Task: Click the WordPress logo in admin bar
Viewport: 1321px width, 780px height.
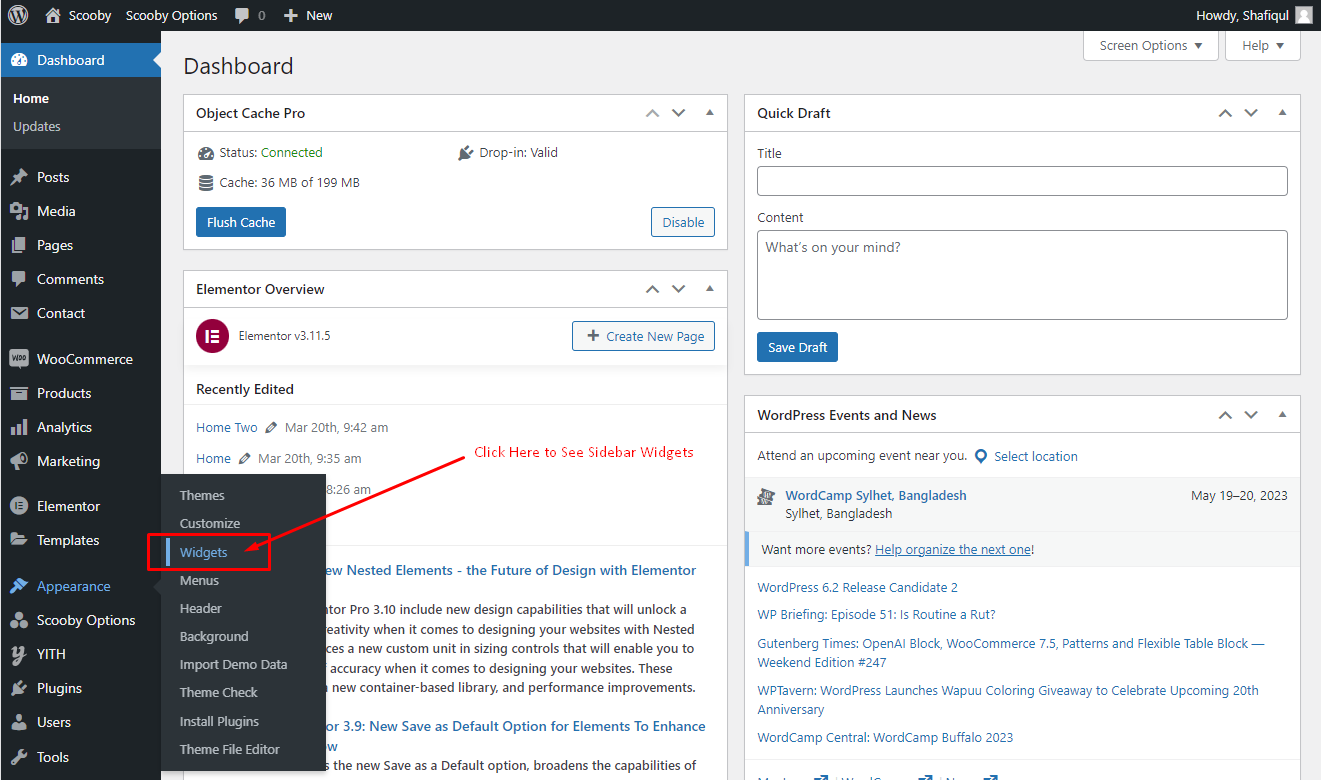Action: tap(18, 15)
